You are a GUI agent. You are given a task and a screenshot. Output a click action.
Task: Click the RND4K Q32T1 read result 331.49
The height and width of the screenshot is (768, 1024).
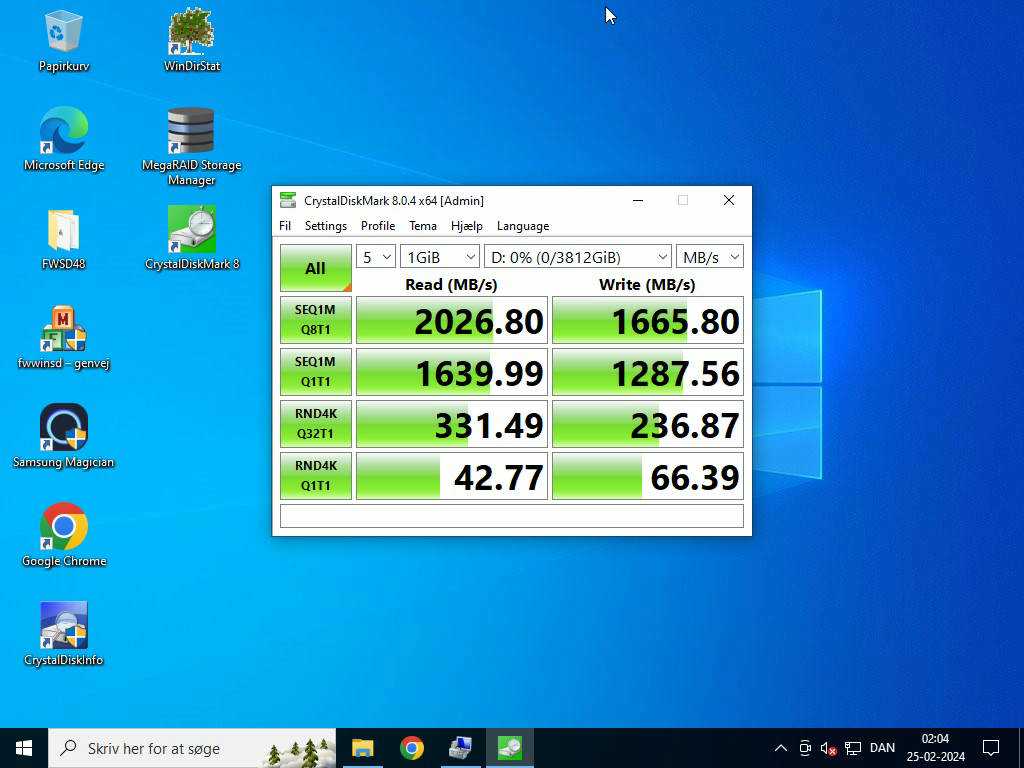tap(452, 424)
